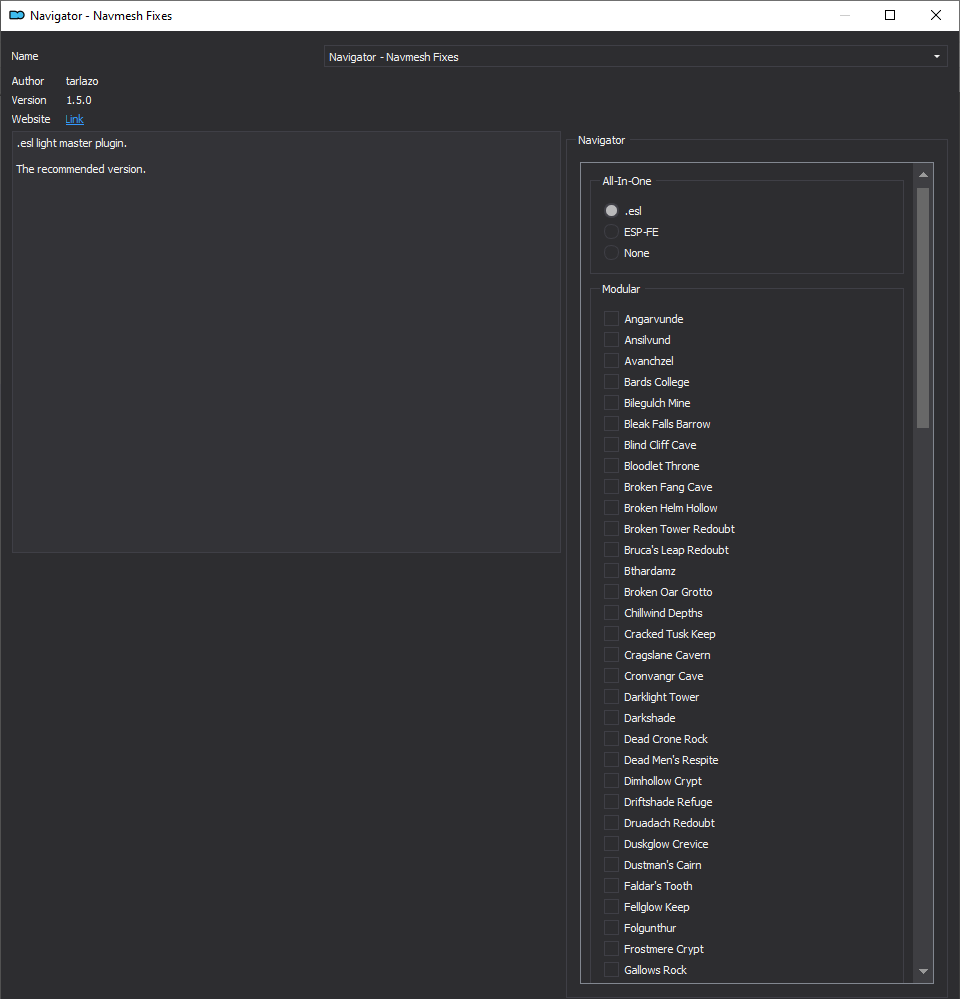Enable Bards College checkbox
The image size is (960, 999).
click(x=611, y=382)
